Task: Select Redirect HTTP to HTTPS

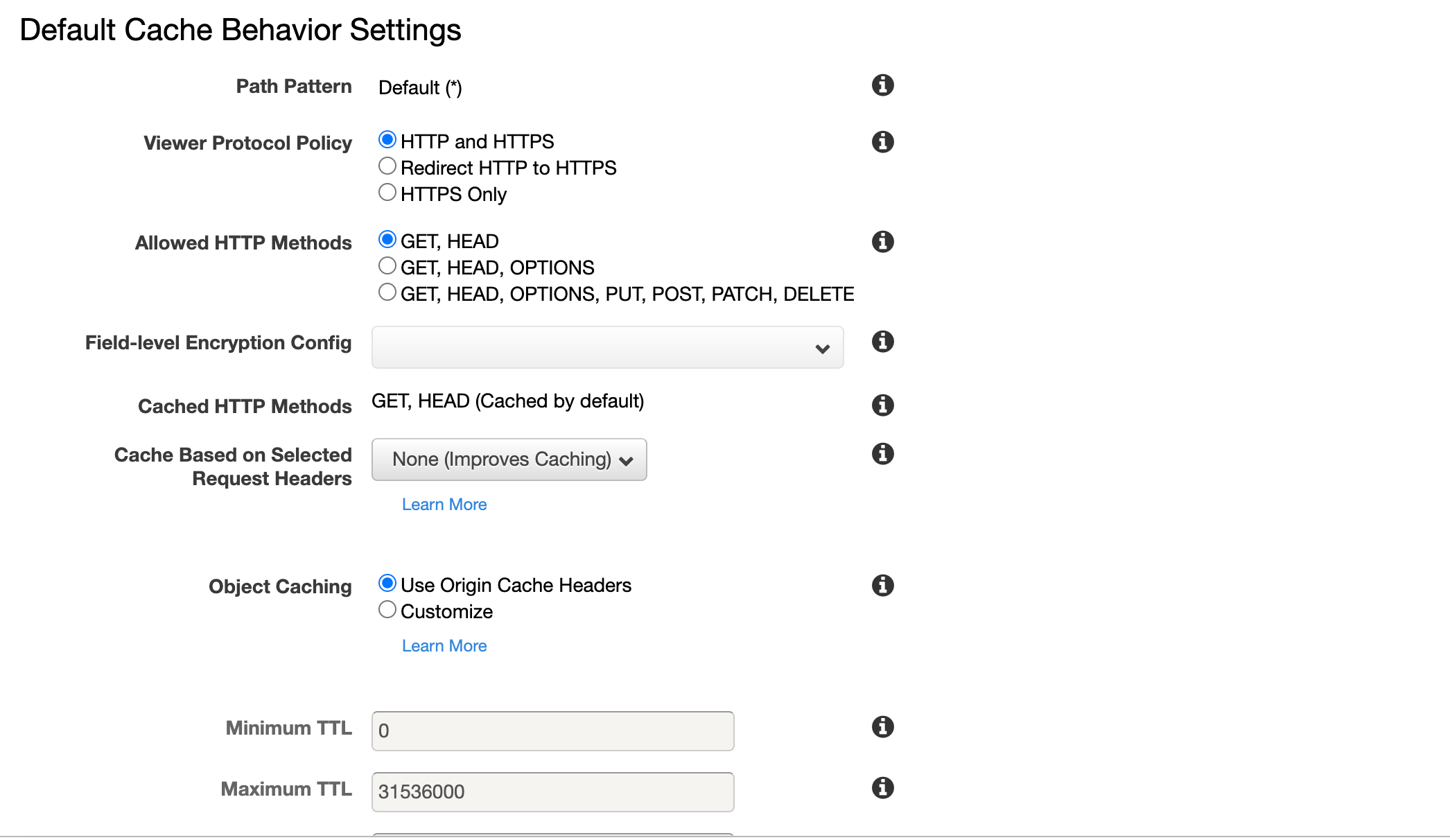Action: [x=387, y=166]
